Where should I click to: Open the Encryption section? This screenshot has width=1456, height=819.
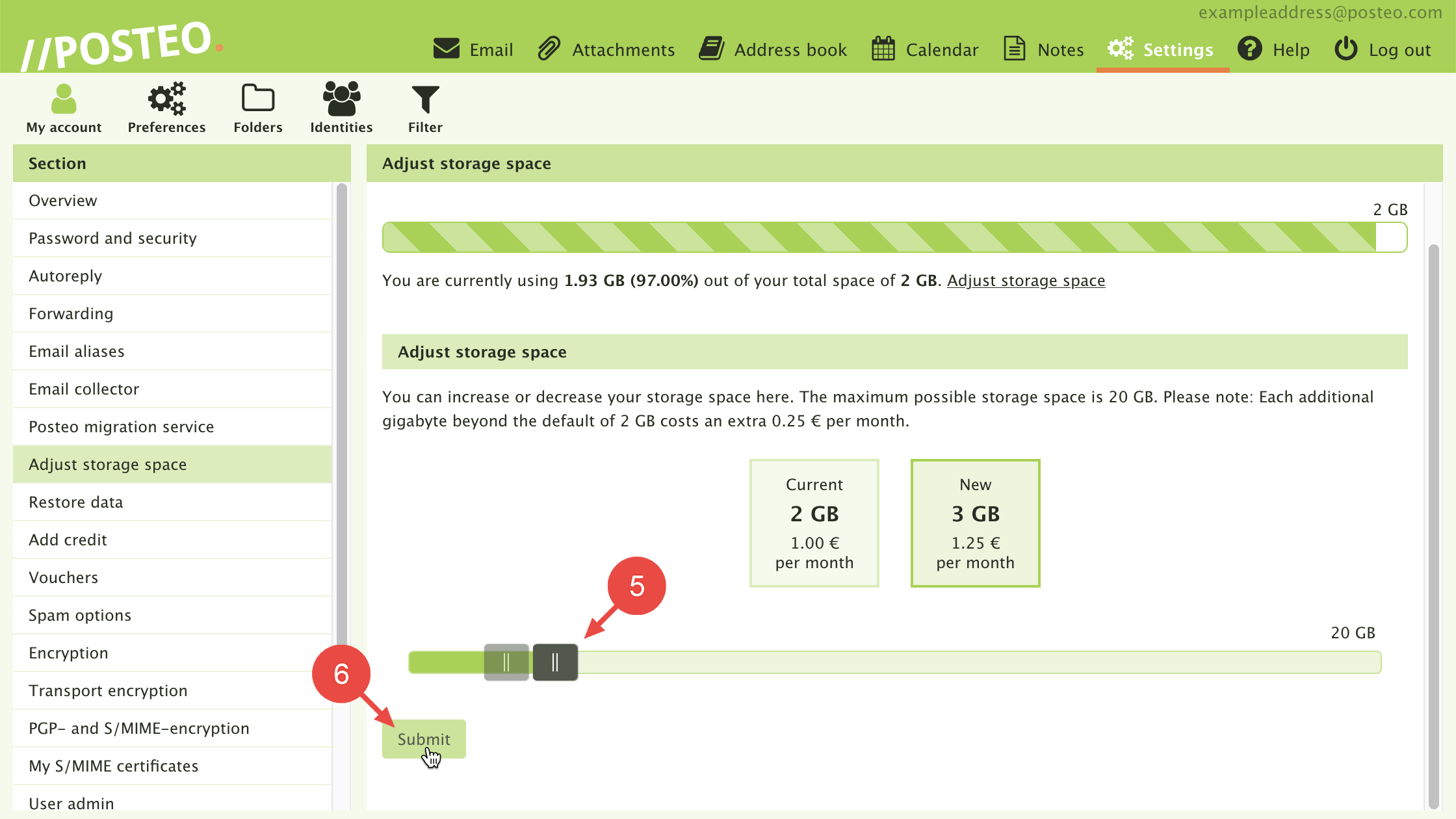68,653
